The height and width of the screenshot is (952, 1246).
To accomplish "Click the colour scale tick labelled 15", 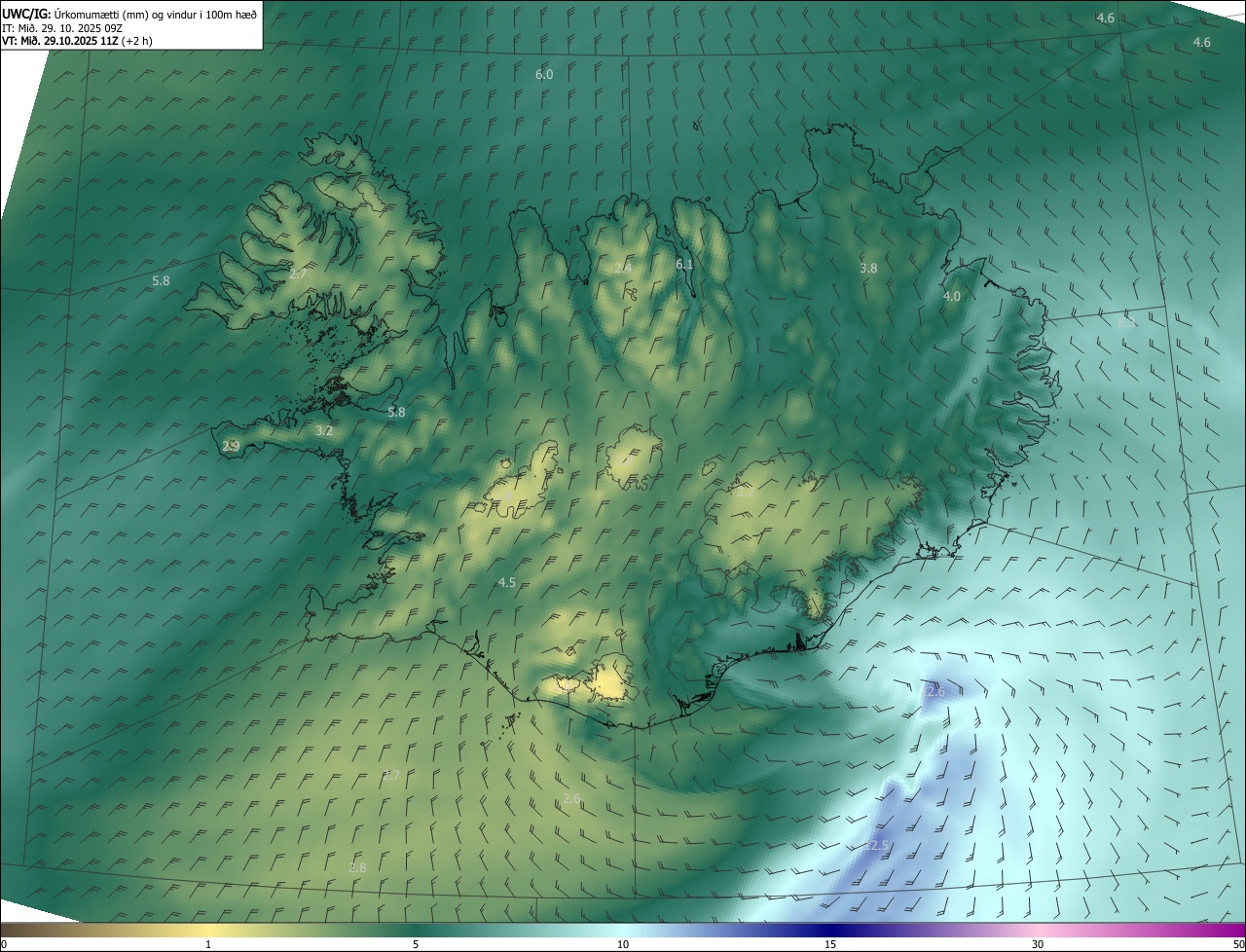I will (830, 944).
